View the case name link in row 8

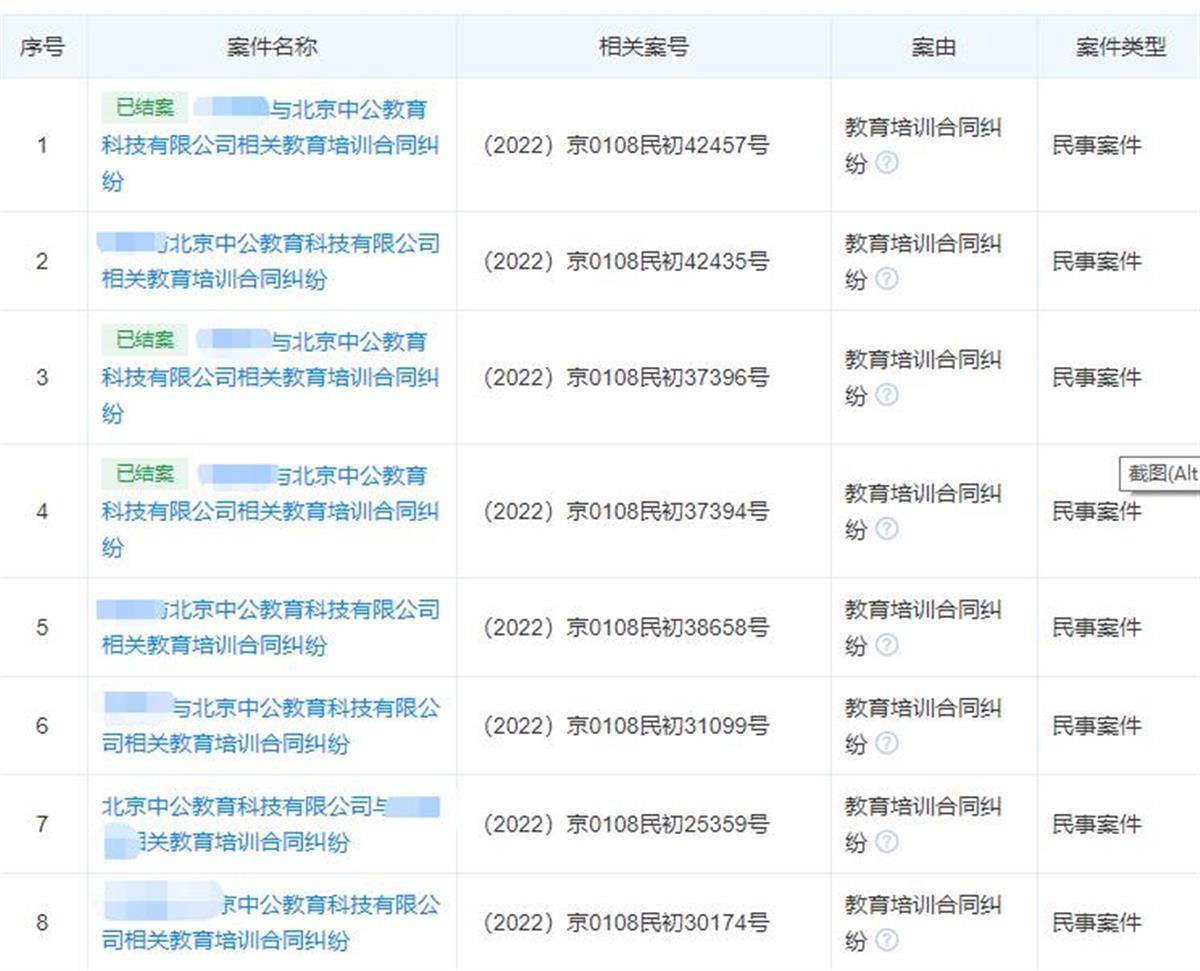[x=270, y=922]
